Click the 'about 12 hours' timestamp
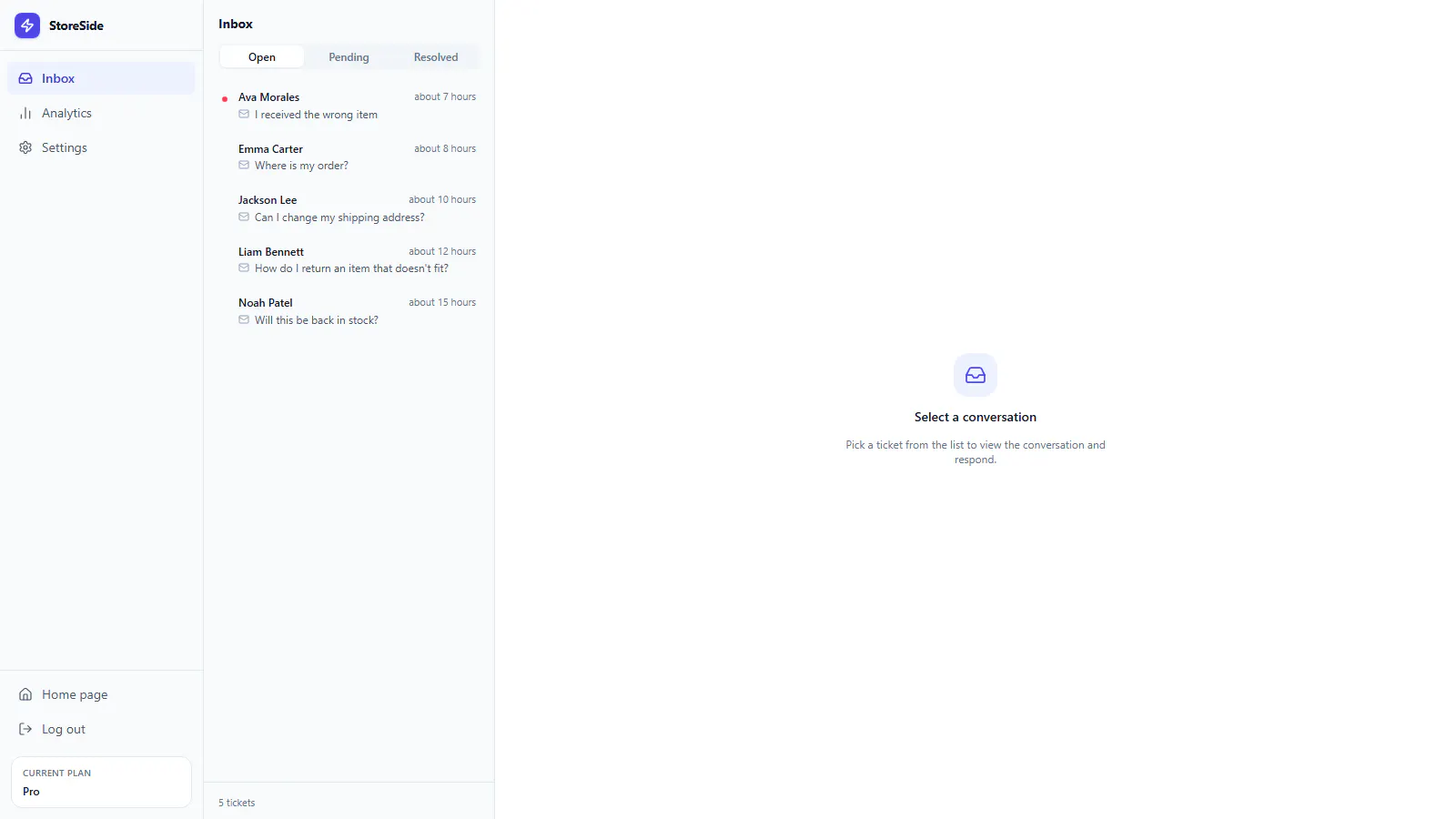Image resolution: width=1456 pixels, height=819 pixels. pos(442,251)
